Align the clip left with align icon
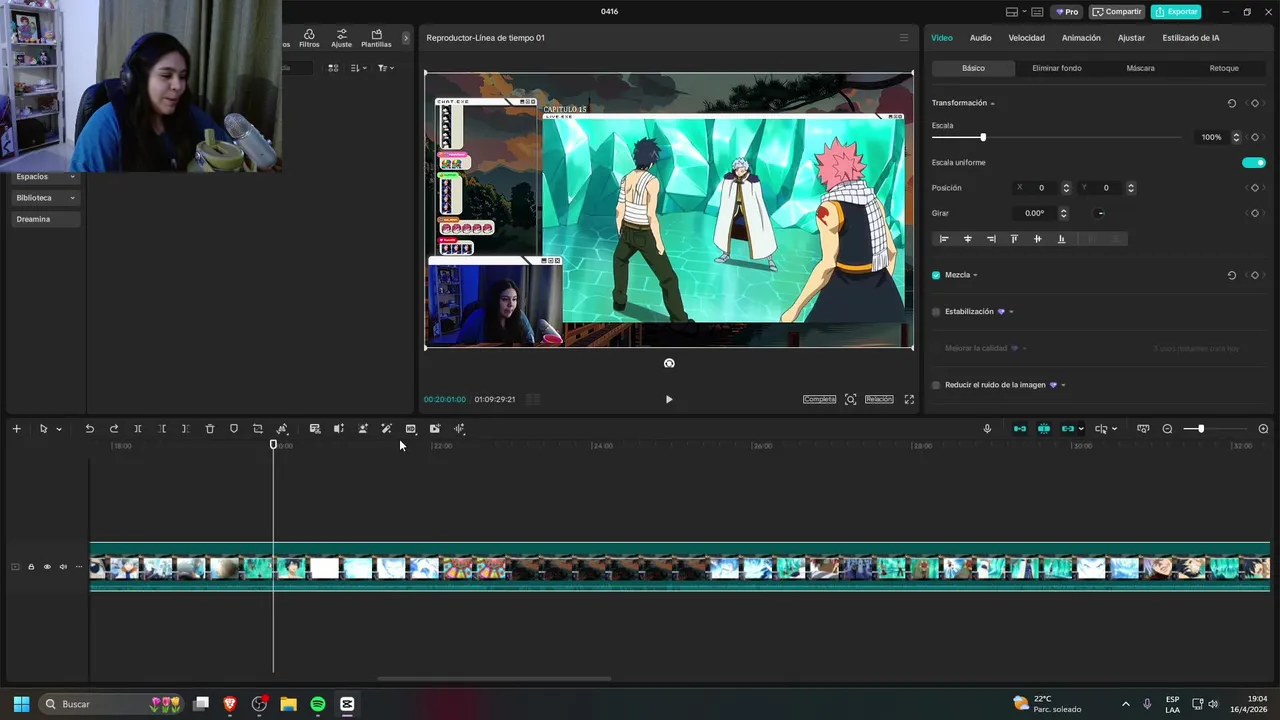The height and width of the screenshot is (720, 1280). [944, 239]
